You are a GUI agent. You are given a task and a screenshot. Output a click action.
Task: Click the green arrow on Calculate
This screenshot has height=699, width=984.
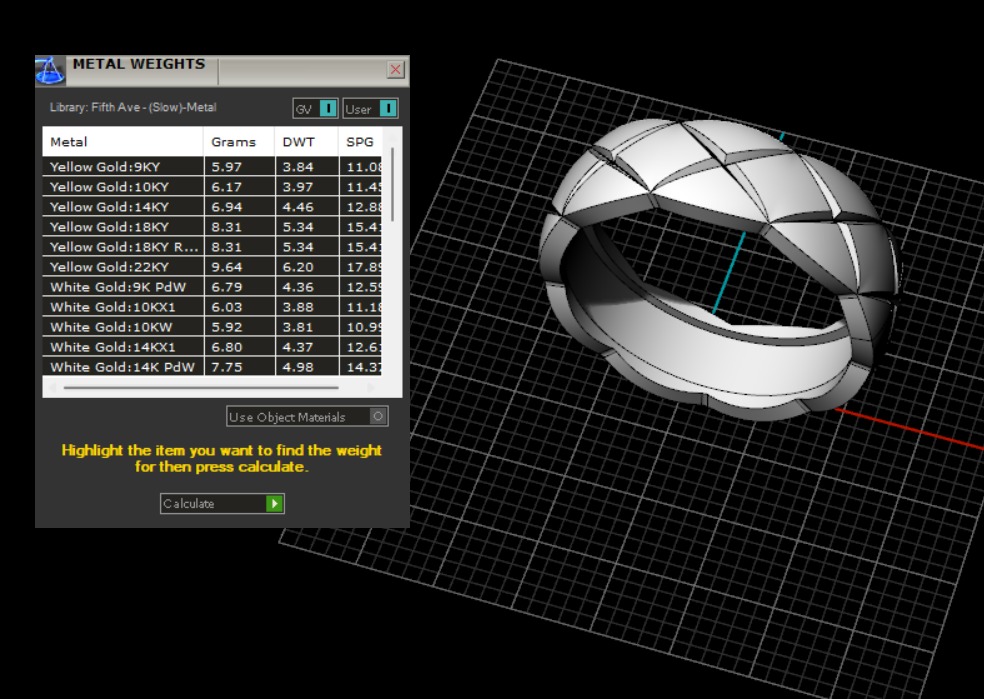pos(275,503)
